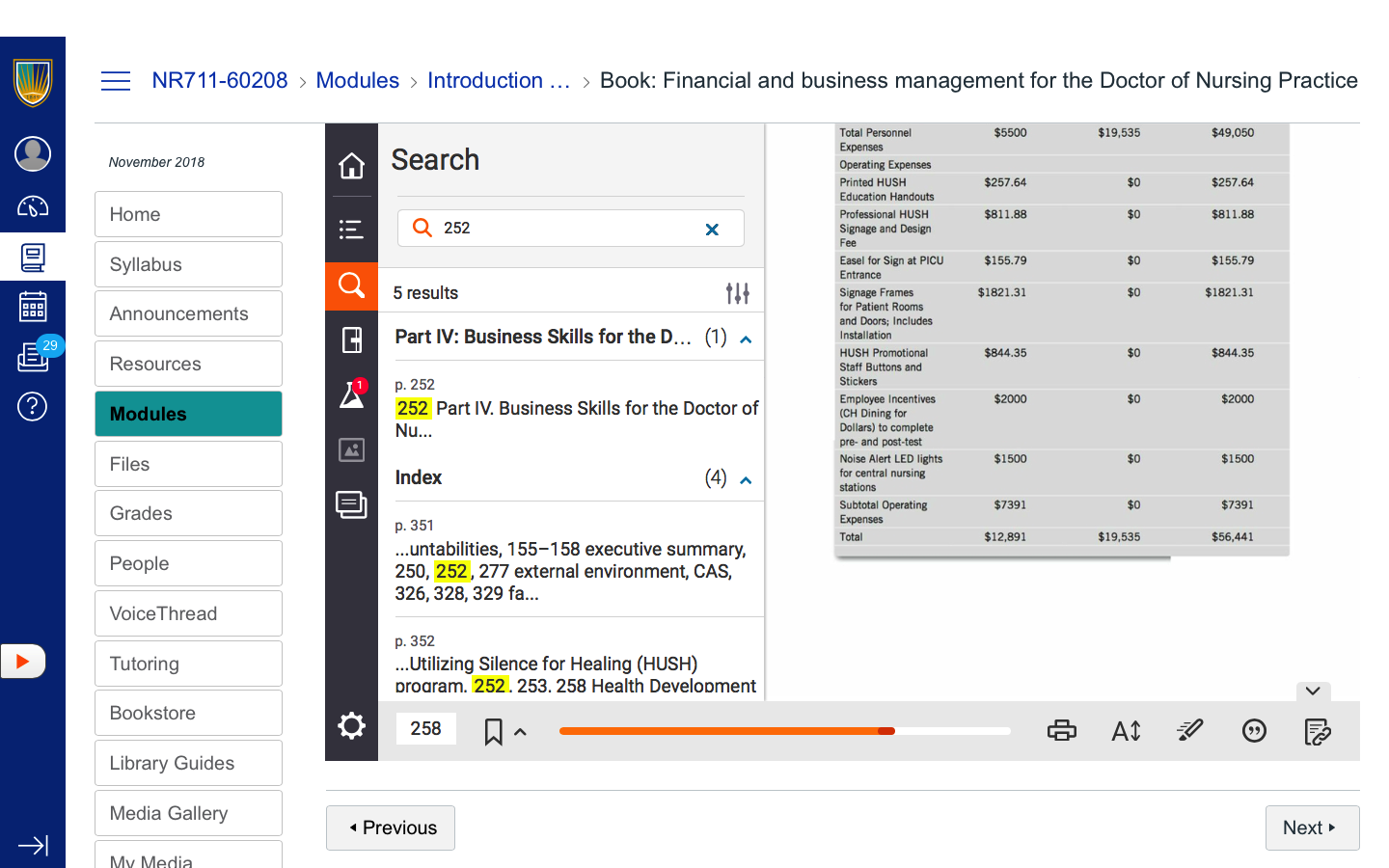Open text size display settings
This screenshot has height=868, width=1389.
[x=1126, y=731]
